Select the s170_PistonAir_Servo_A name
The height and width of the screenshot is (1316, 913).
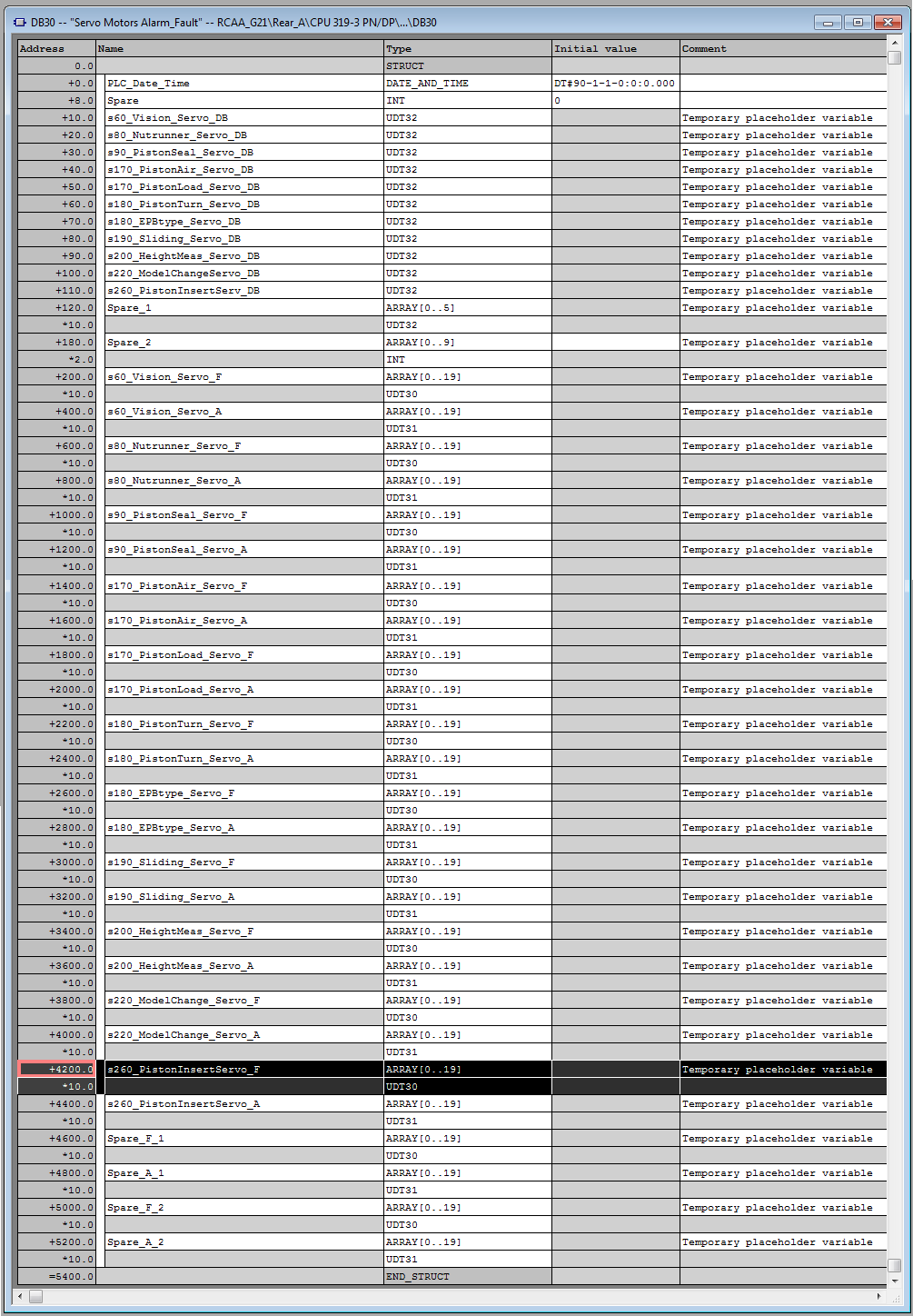click(x=244, y=621)
